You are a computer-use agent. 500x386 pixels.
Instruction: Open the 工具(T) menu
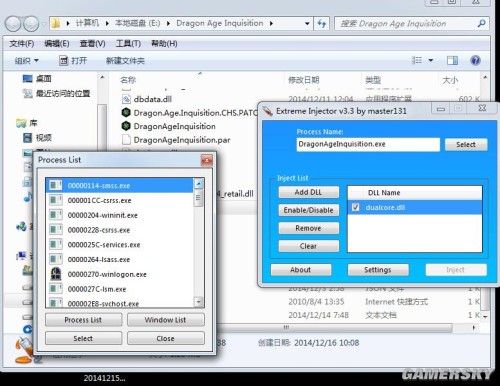[x=128, y=44]
